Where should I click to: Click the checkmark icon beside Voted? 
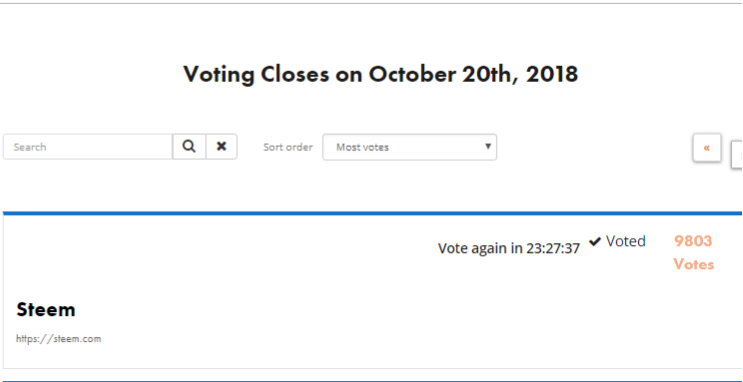[x=595, y=242]
